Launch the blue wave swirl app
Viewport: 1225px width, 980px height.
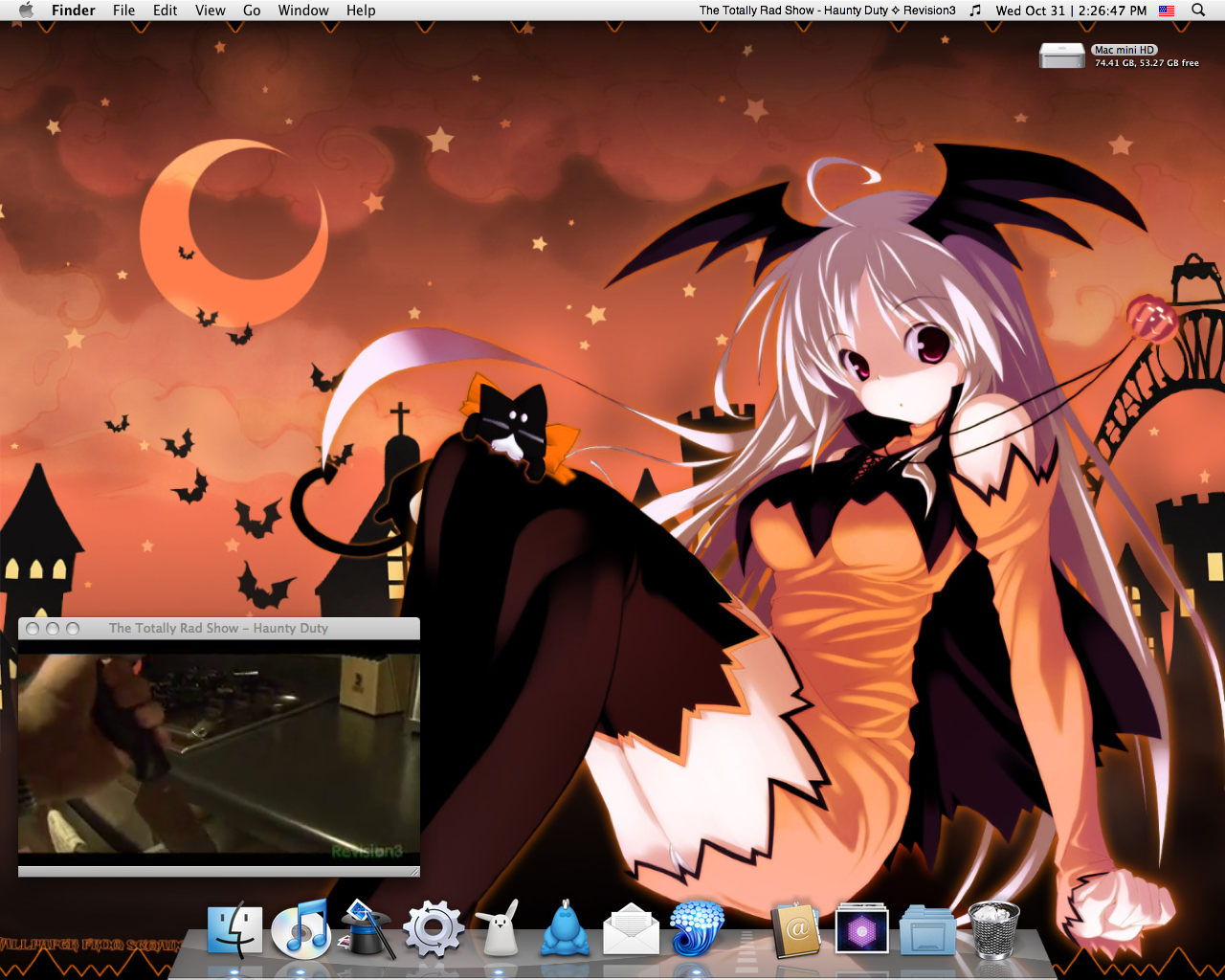tap(697, 928)
